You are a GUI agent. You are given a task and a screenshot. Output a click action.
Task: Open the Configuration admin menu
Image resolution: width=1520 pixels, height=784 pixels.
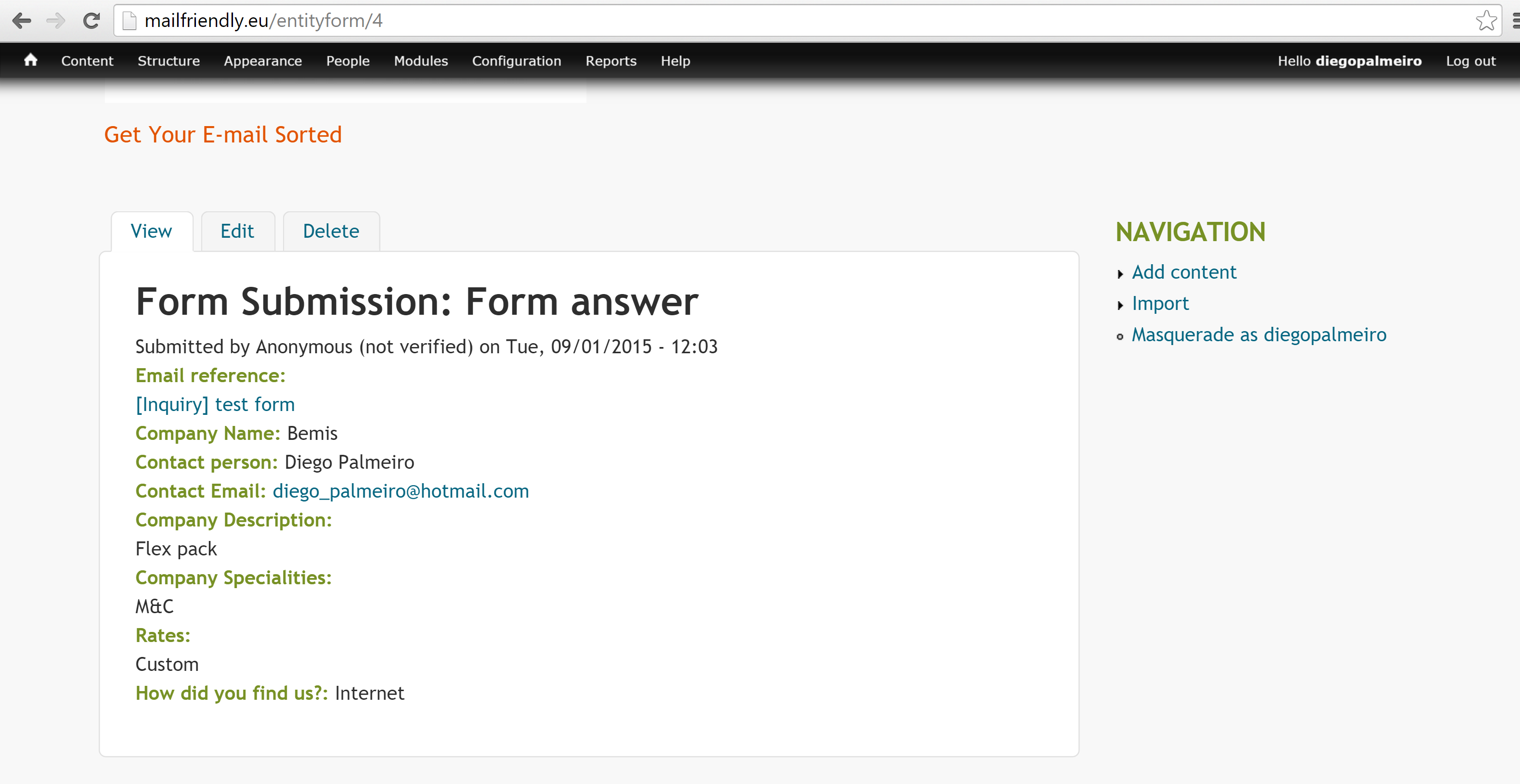tap(516, 61)
